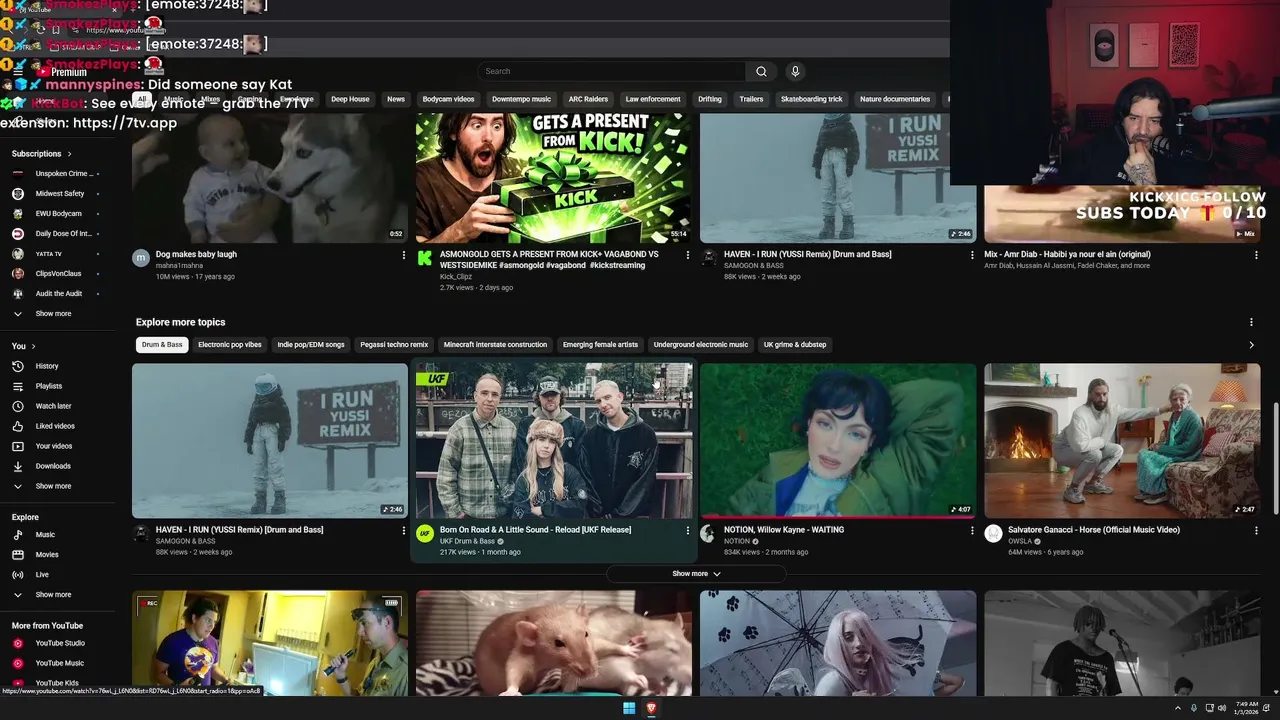1280x720 pixels.
Task: Open YATTA TV subscription channel
Action: coord(49,254)
